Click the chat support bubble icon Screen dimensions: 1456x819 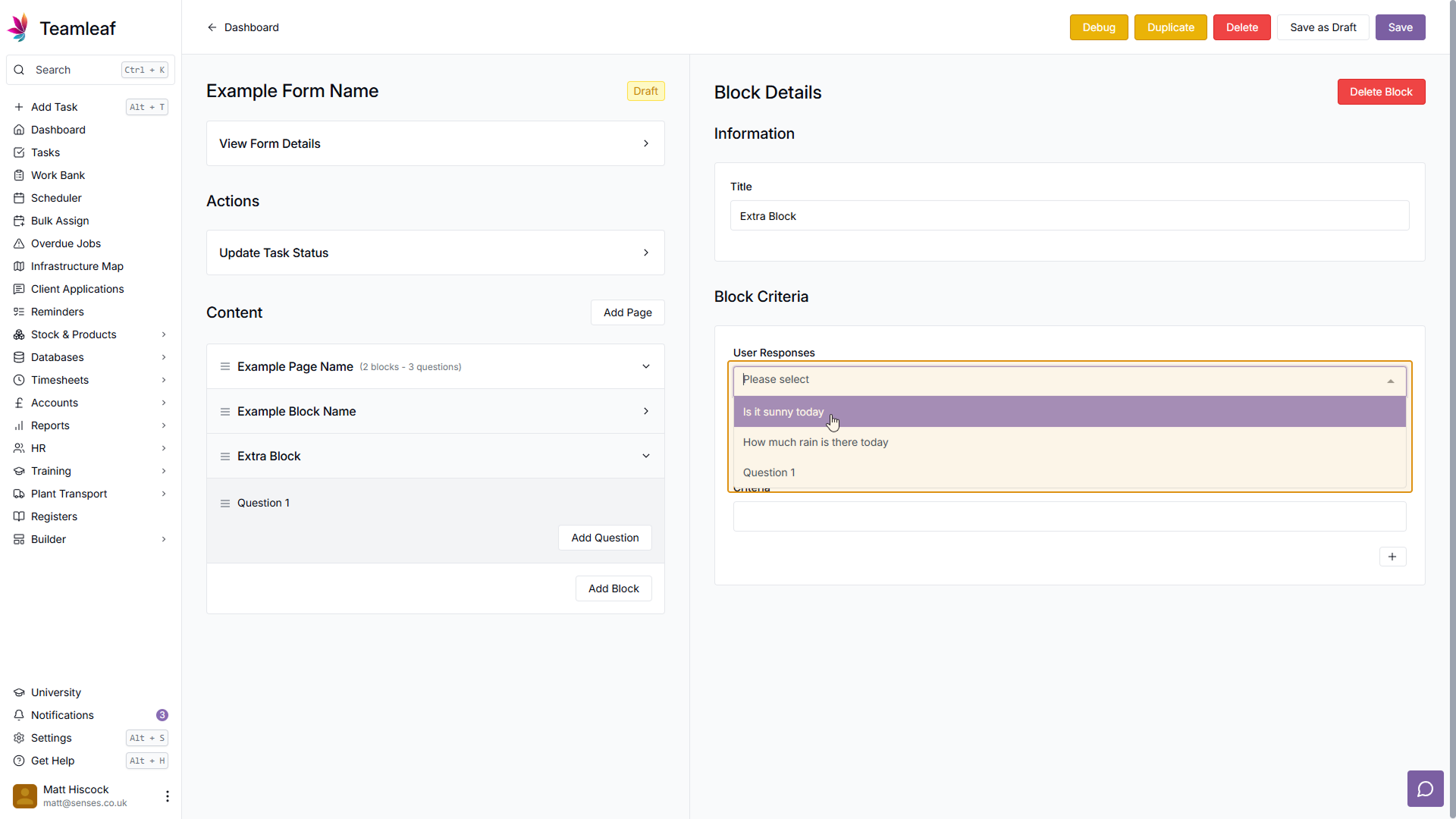(x=1425, y=789)
